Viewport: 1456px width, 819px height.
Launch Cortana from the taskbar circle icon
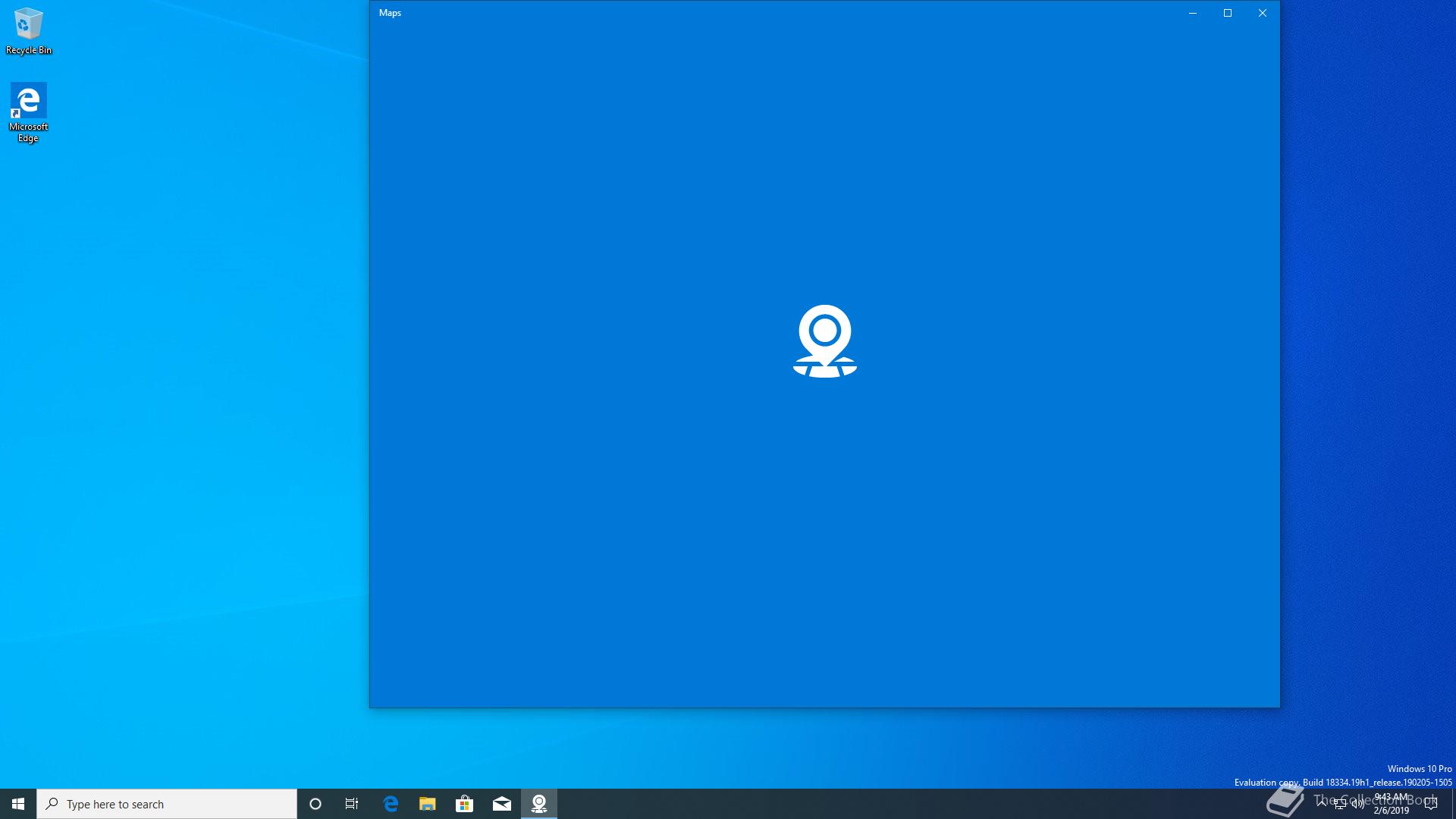click(x=315, y=804)
